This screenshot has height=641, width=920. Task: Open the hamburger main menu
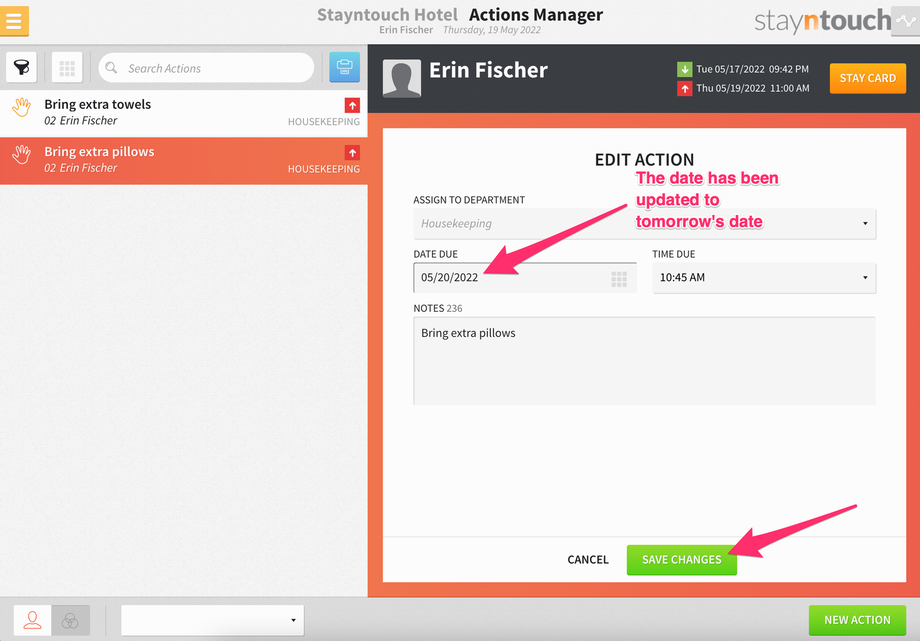(x=14, y=21)
